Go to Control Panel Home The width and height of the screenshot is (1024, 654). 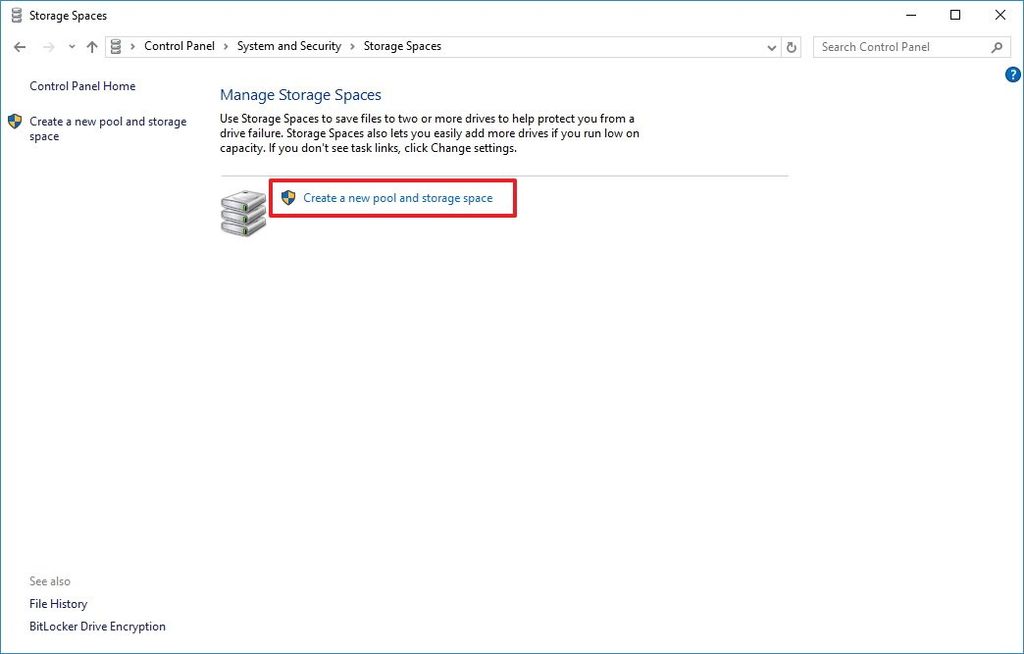point(82,86)
